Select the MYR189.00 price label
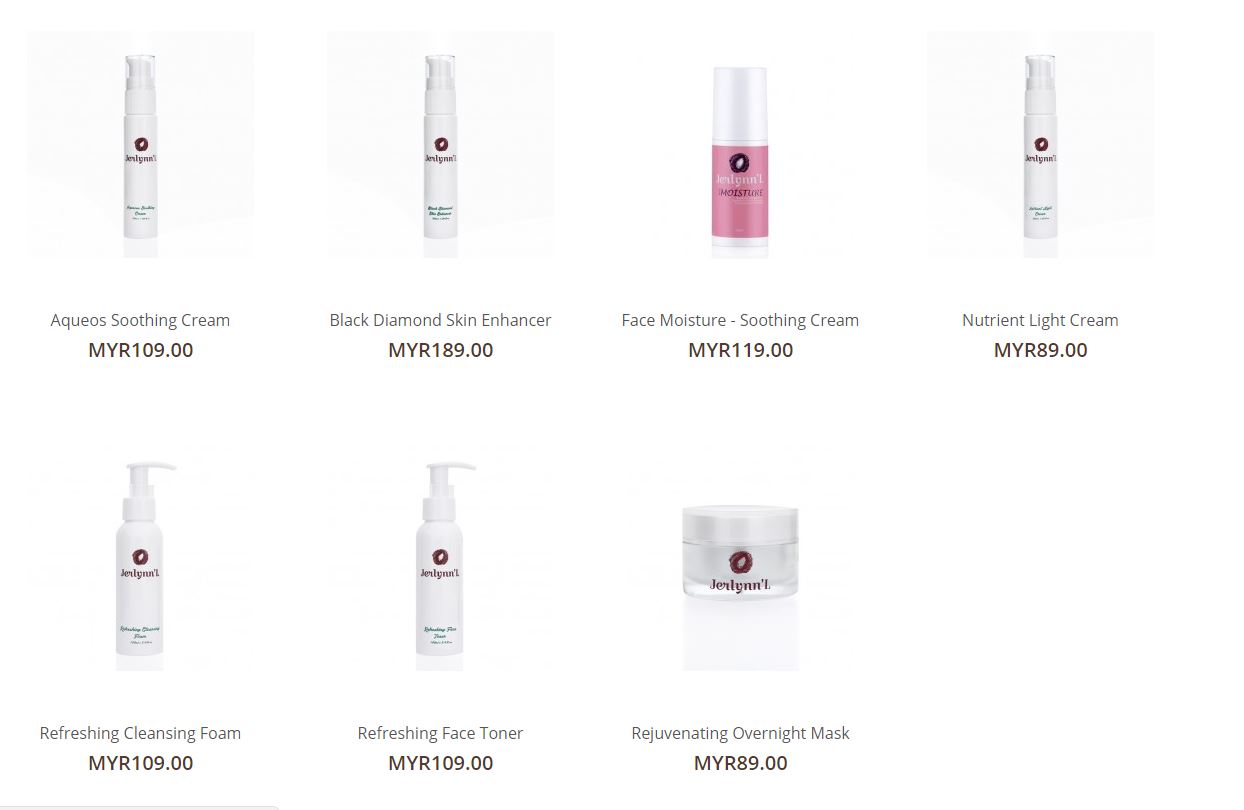This screenshot has width=1244, height=810. 440,350
